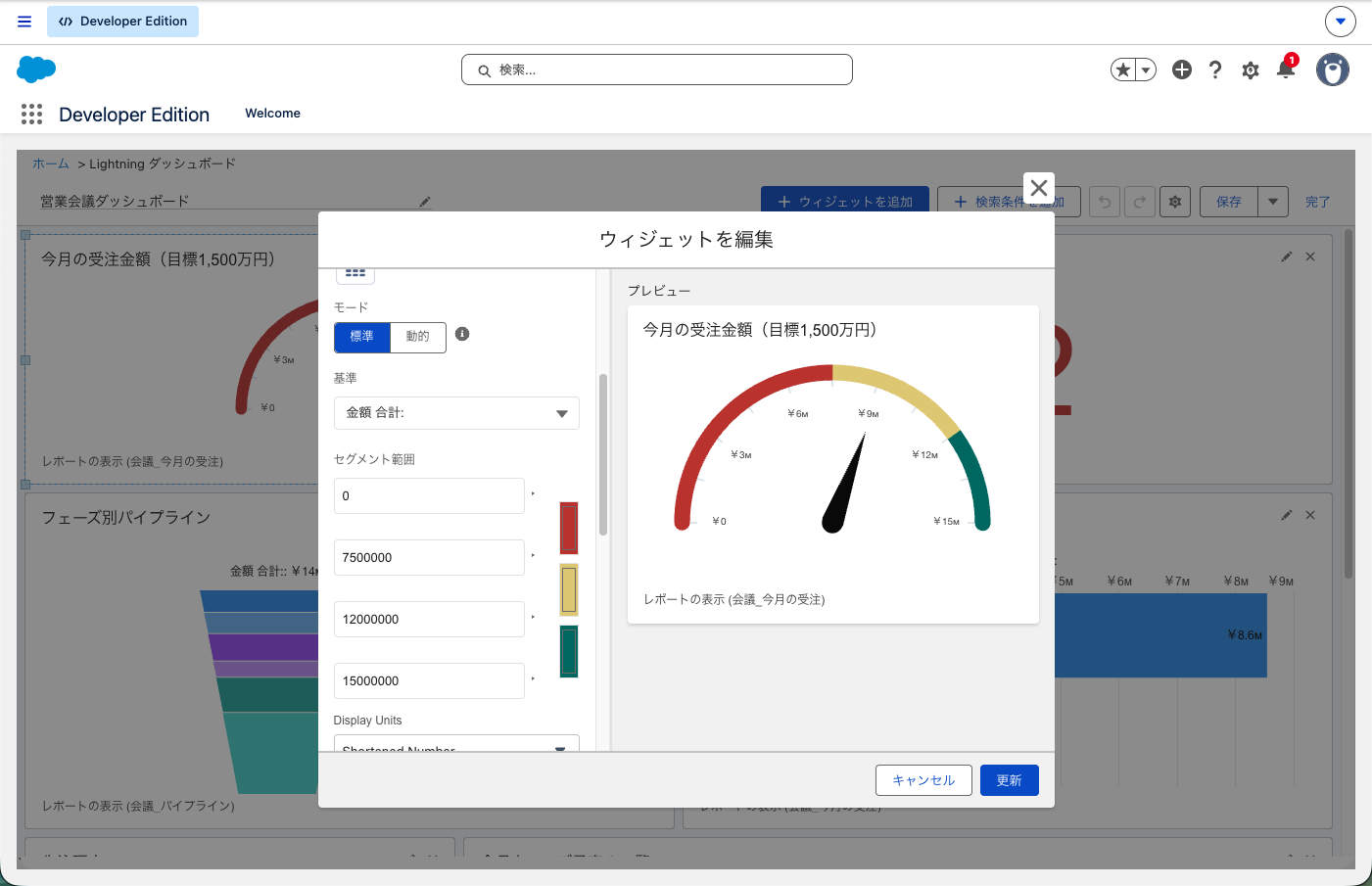
Task: Open the help question mark icon
Action: pyautogui.click(x=1215, y=70)
